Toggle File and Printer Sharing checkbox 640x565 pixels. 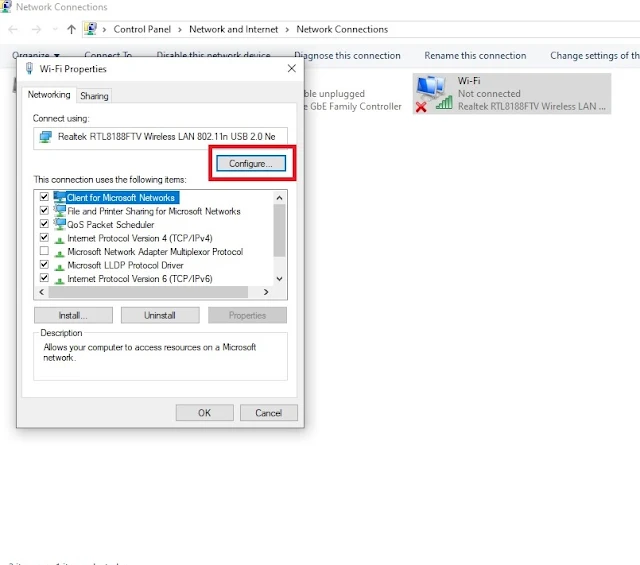44,210
